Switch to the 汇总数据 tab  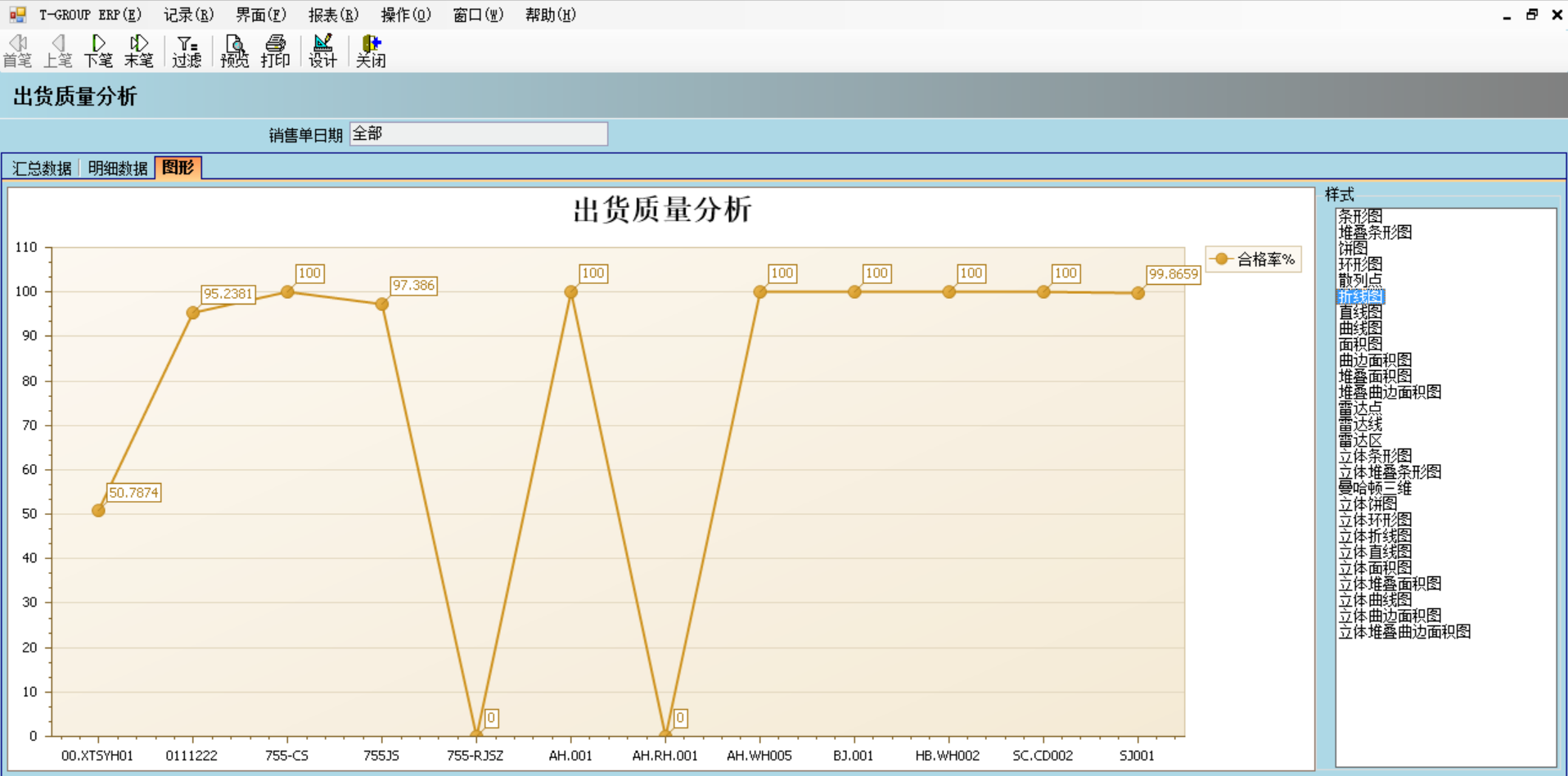click(x=42, y=168)
